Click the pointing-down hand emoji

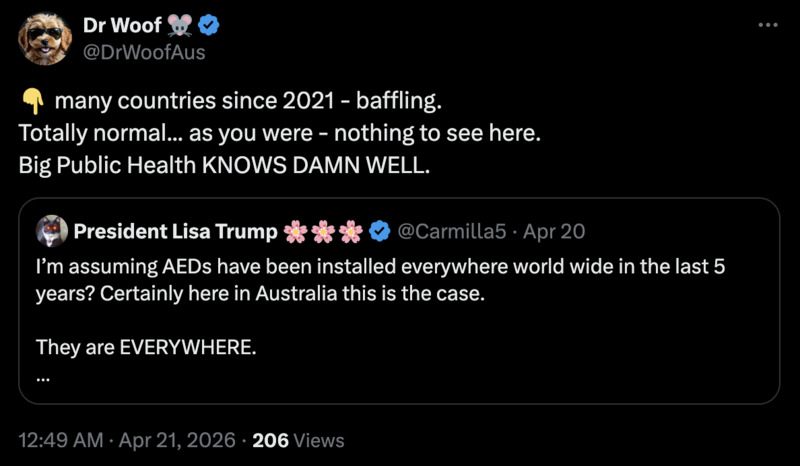[x=31, y=102]
